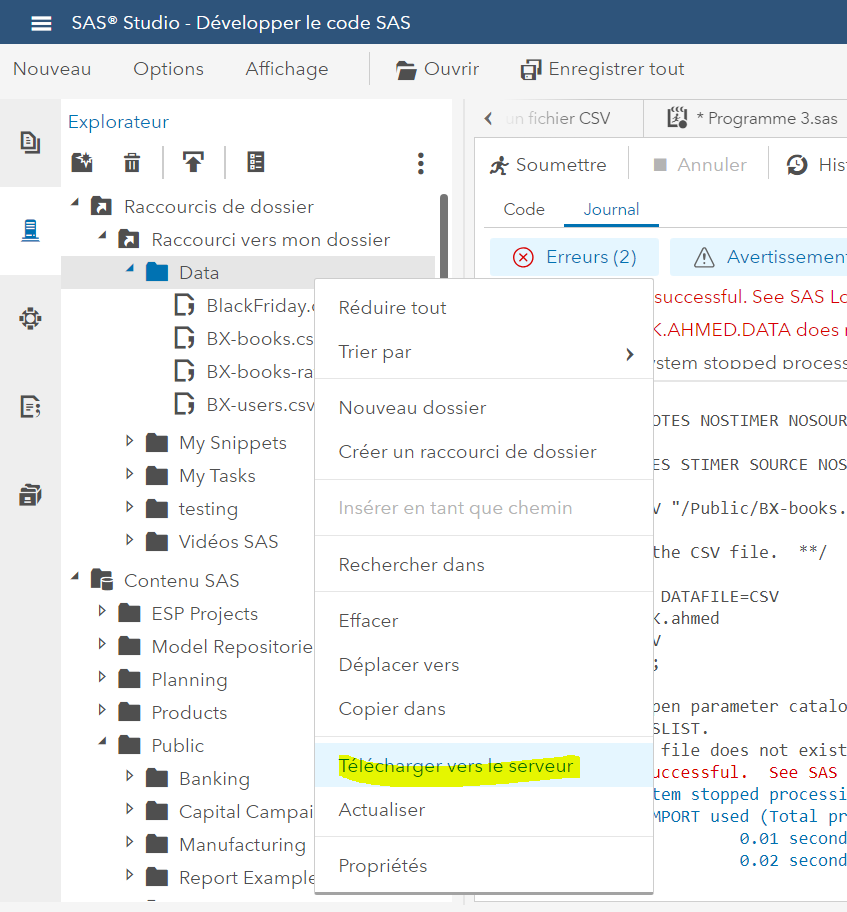Choose Réduire tout in context menu
The width and height of the screenshot is (847, 912).
pos(484,307)
